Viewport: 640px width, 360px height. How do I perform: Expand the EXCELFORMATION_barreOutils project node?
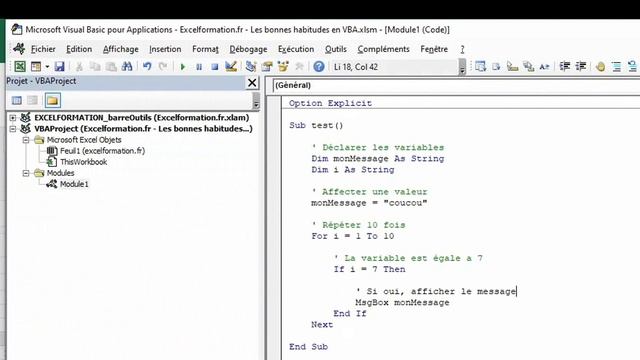click(x=13, y=118)
